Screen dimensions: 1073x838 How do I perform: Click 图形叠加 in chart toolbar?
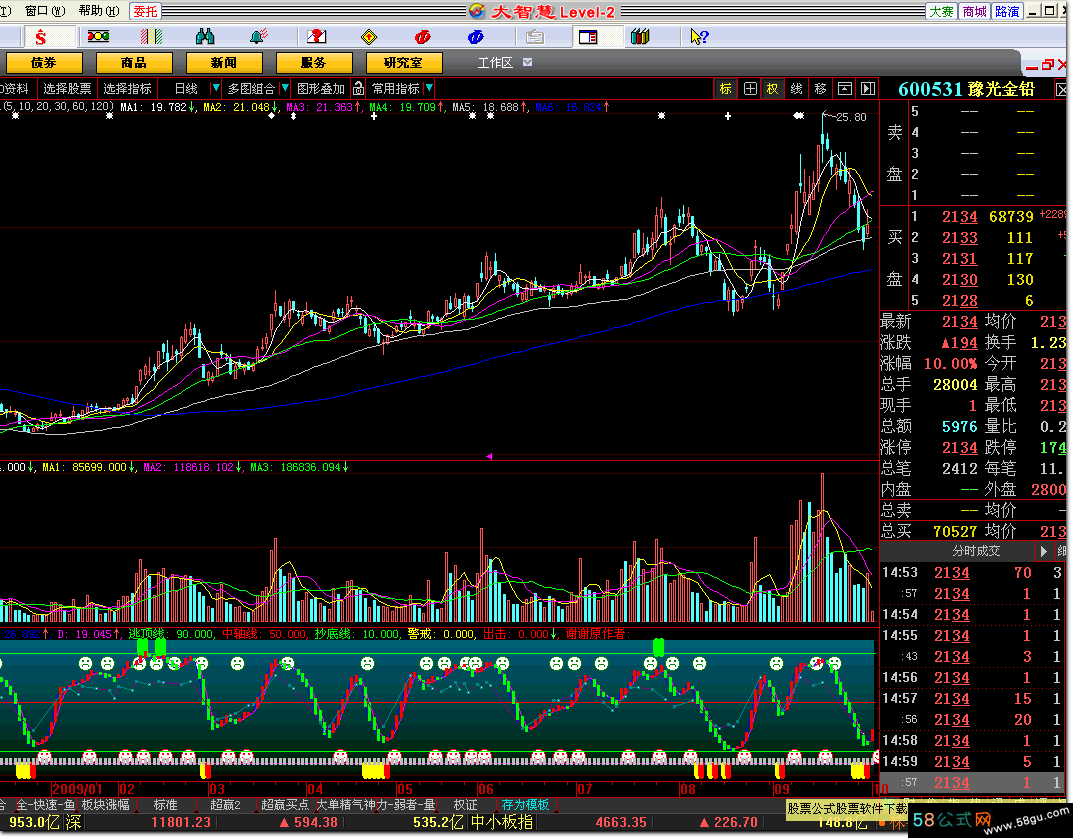tap(321, 89)
